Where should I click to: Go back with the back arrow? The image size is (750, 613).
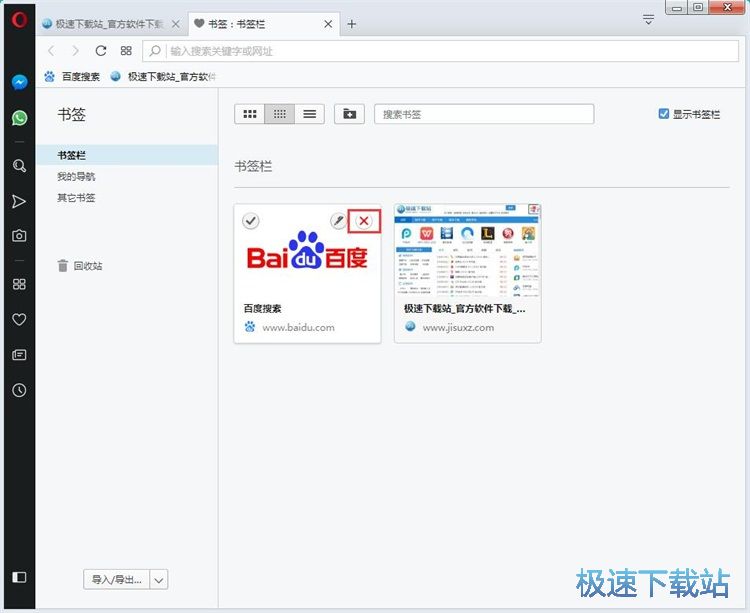[52, 51]
